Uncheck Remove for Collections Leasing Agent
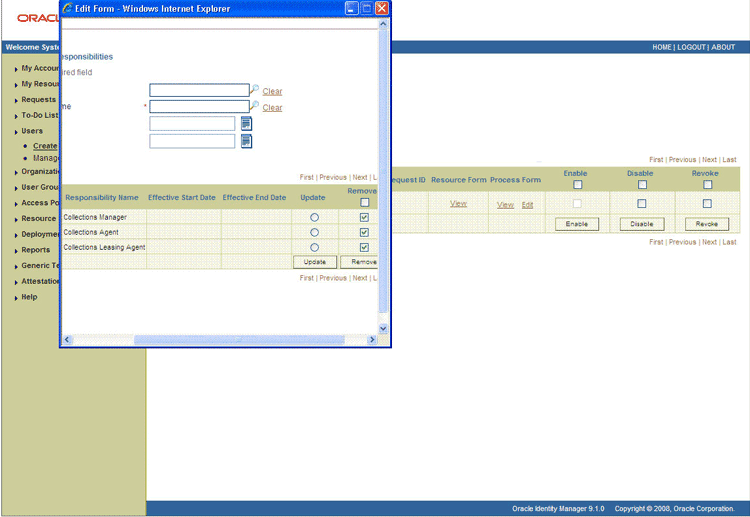This screenshot has width=750, height=517. pos(364,248)
